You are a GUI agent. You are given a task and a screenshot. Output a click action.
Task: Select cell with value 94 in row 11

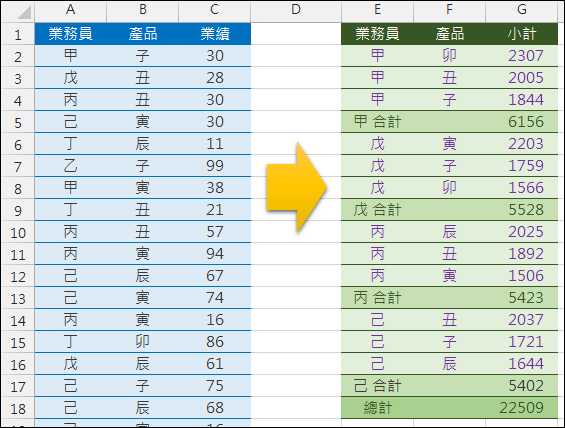[x=215, y=254]
